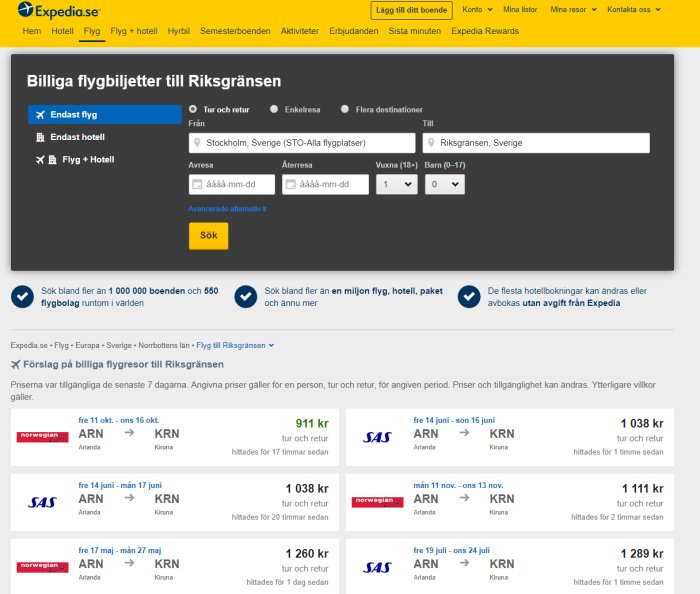Expand the Mina resor menu

[x=573, y=9]
